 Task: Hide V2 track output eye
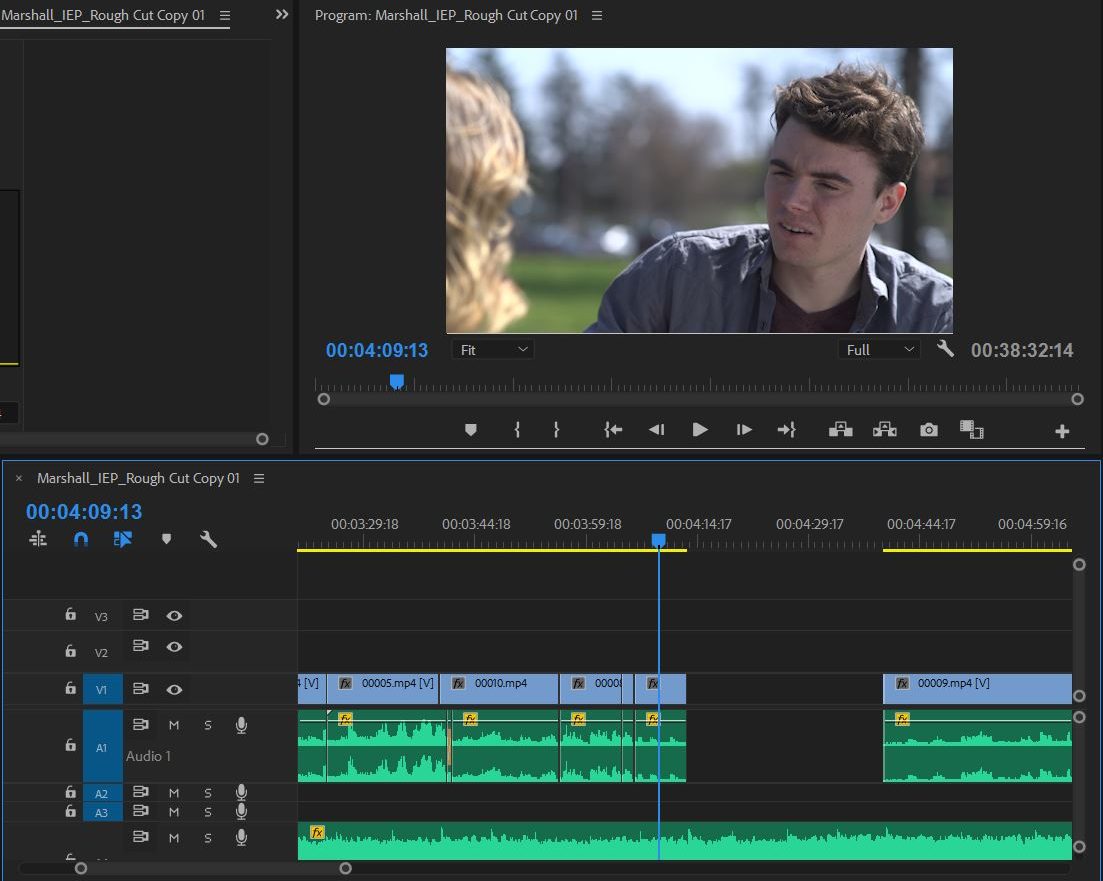point(174,647)
